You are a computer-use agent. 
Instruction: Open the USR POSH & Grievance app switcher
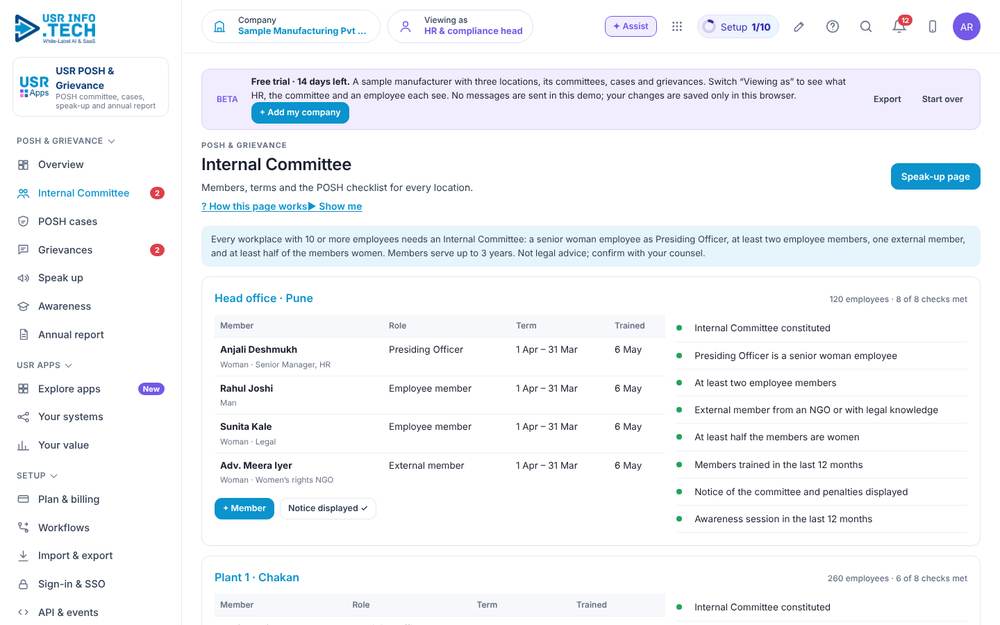point(91,87)
